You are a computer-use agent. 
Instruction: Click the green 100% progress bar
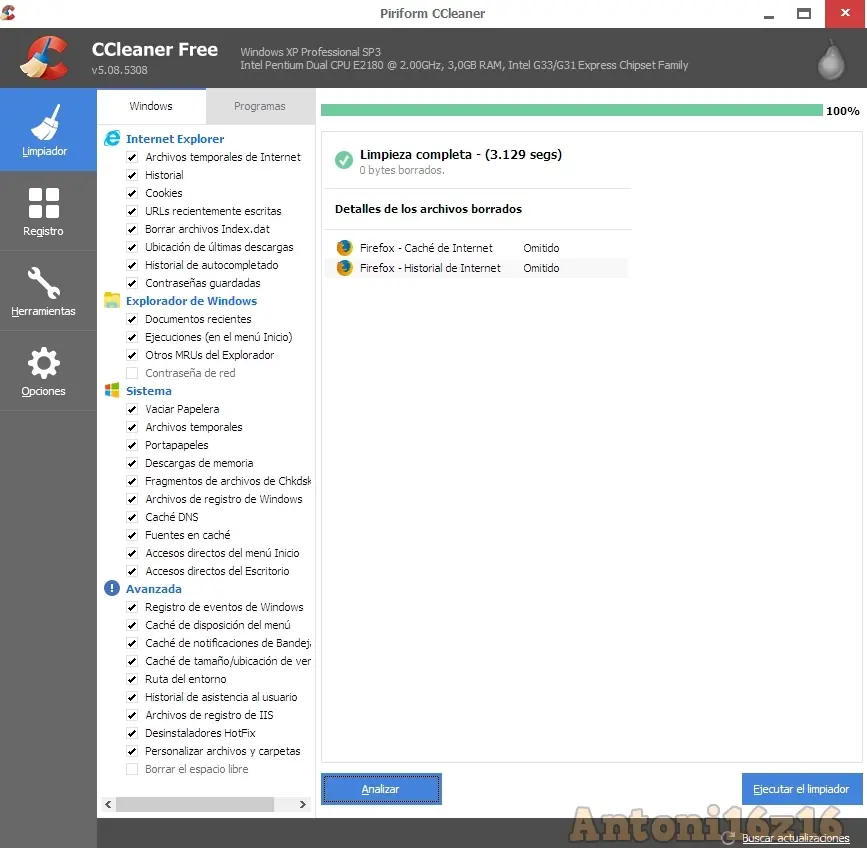(x=572, y=110)
